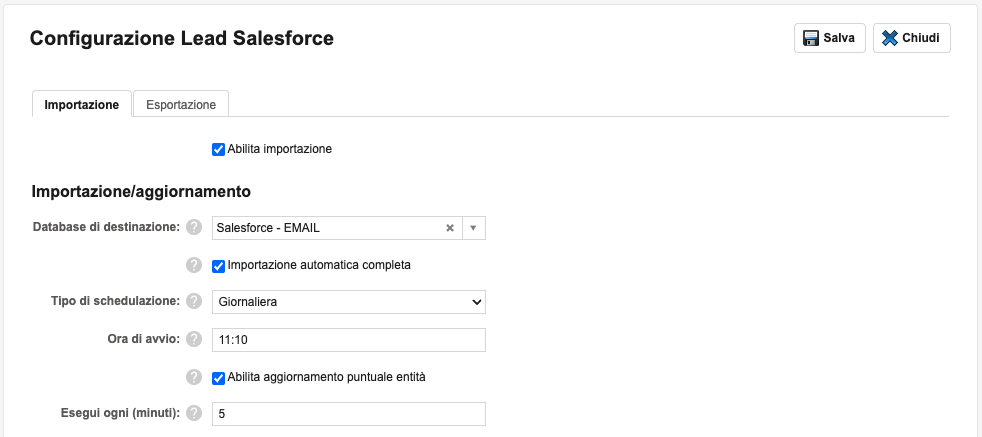Show help for Esegui ogni (minuti)

(194, 413)
